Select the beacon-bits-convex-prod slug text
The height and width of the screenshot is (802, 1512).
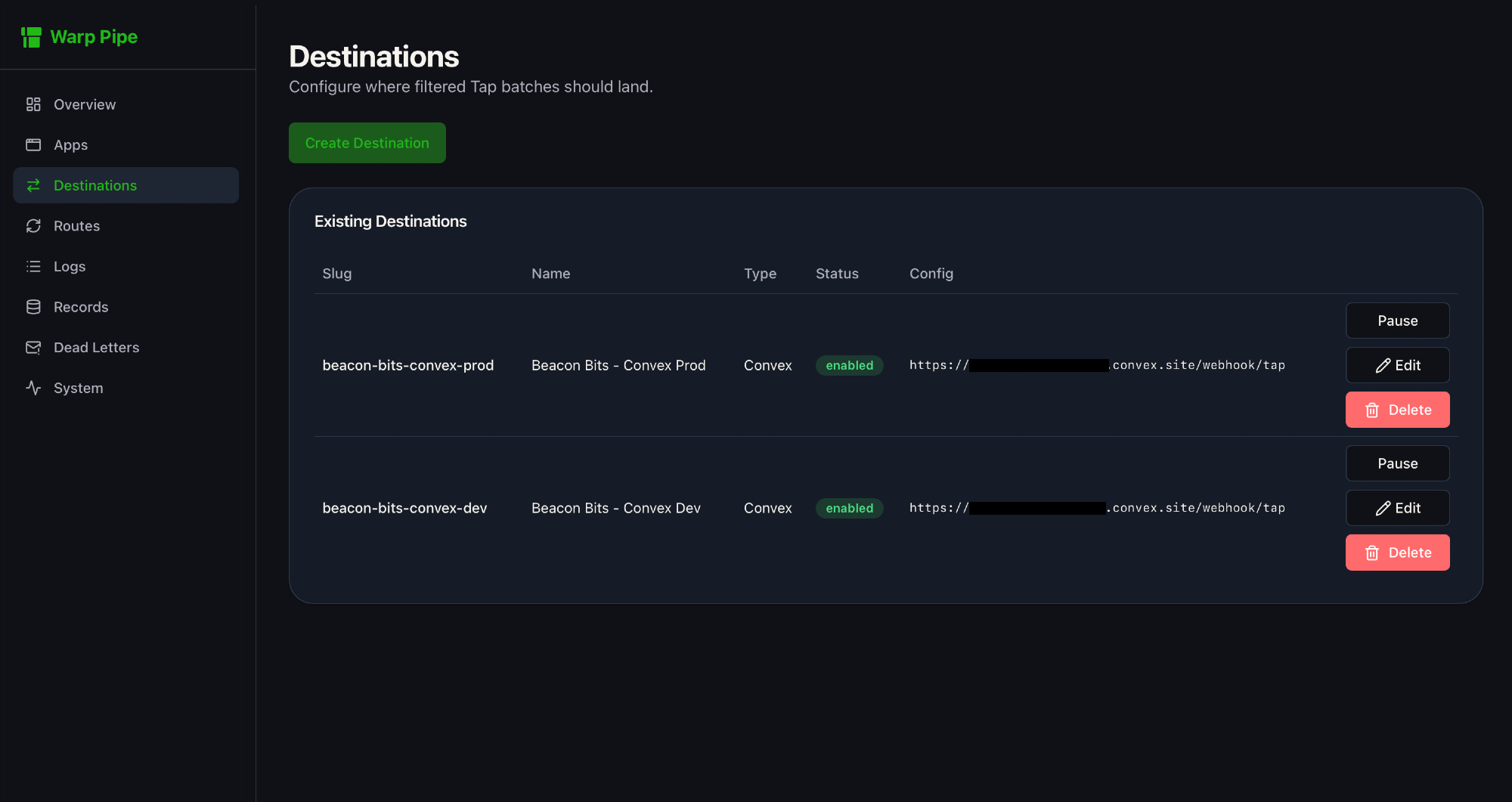tap(407, 365)
